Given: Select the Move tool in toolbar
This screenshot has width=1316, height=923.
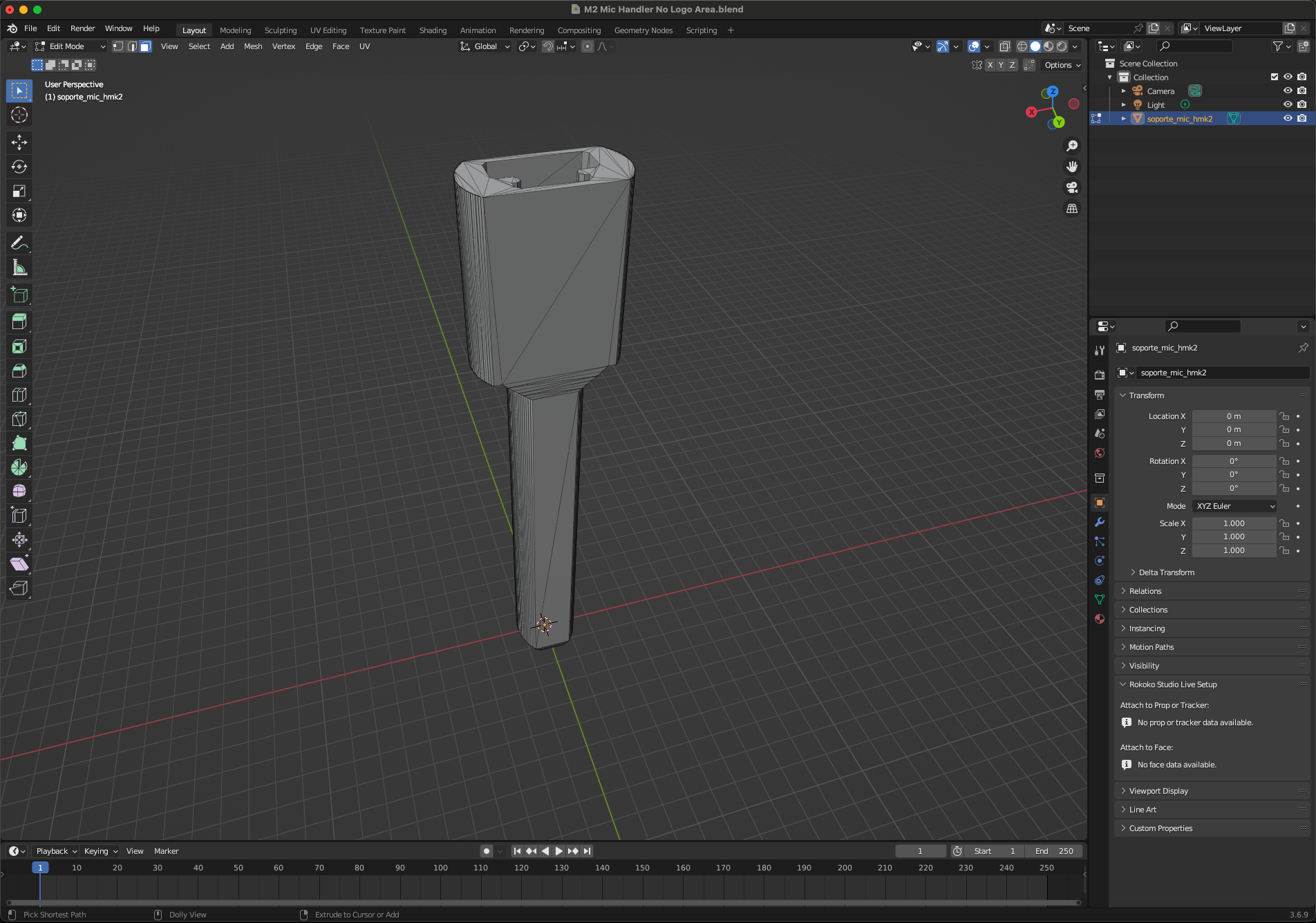Looking at the screenshot, I should pos(19,142).
